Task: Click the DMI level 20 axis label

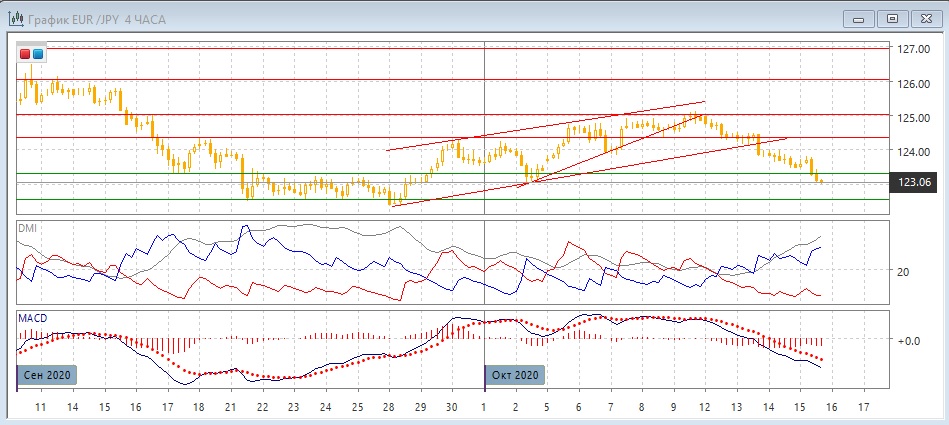Action: coord(903,272)
